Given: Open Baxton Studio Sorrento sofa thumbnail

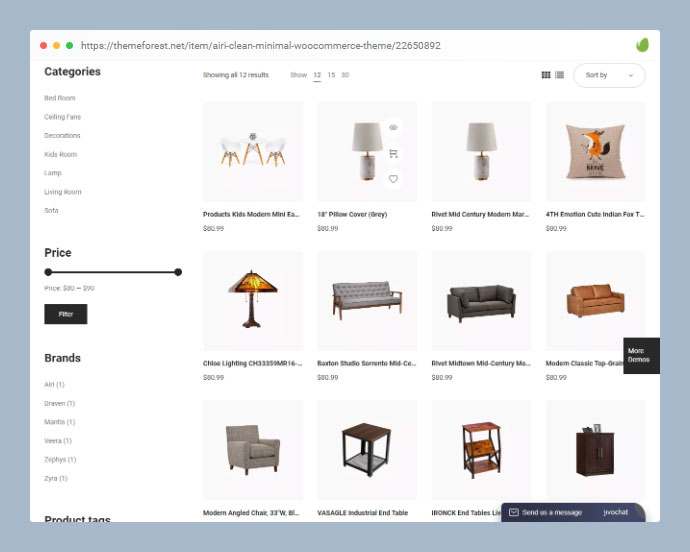Looking at the screenshot, I should [367, 301].
